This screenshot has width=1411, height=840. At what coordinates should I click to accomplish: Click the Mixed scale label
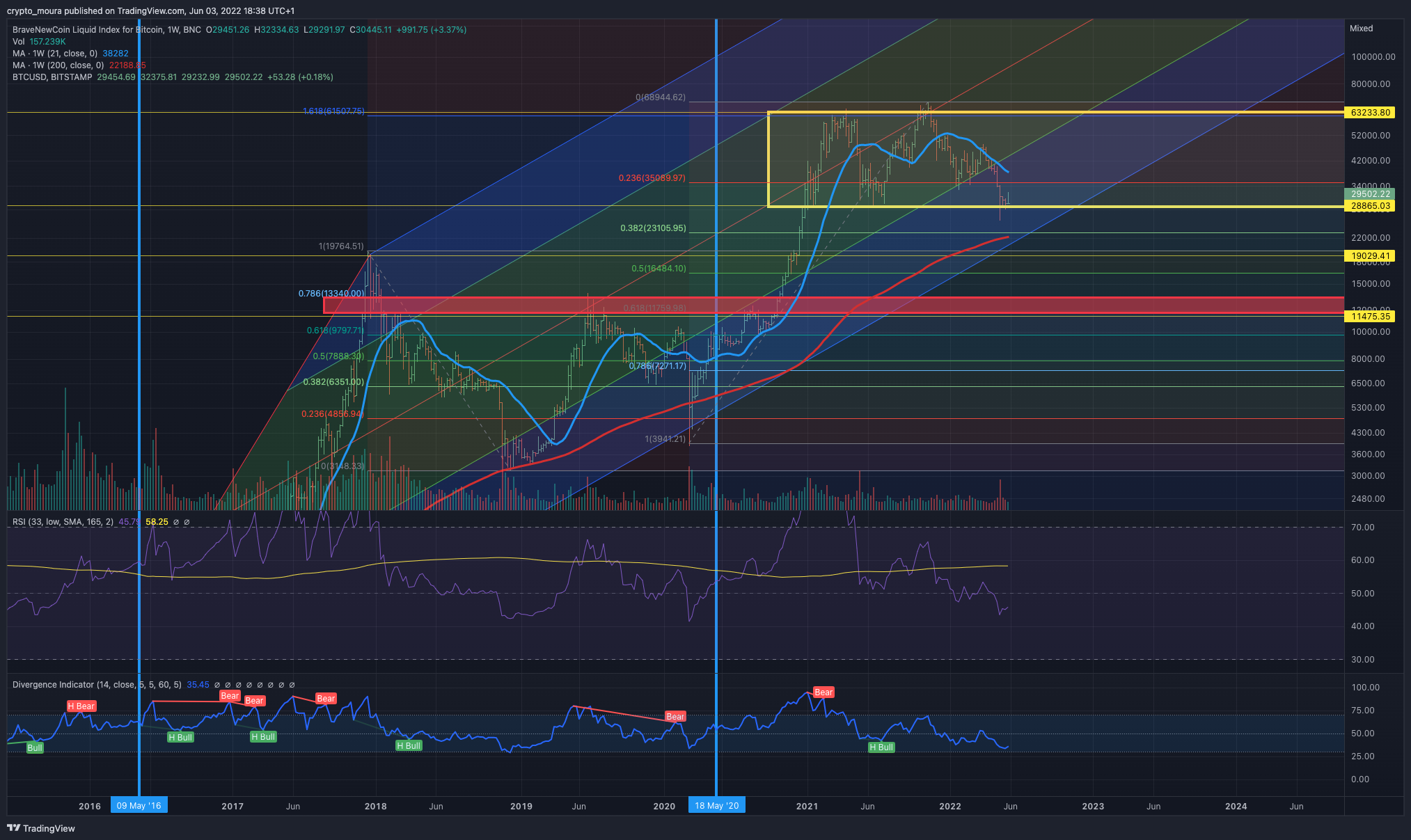coord(1361,29)
